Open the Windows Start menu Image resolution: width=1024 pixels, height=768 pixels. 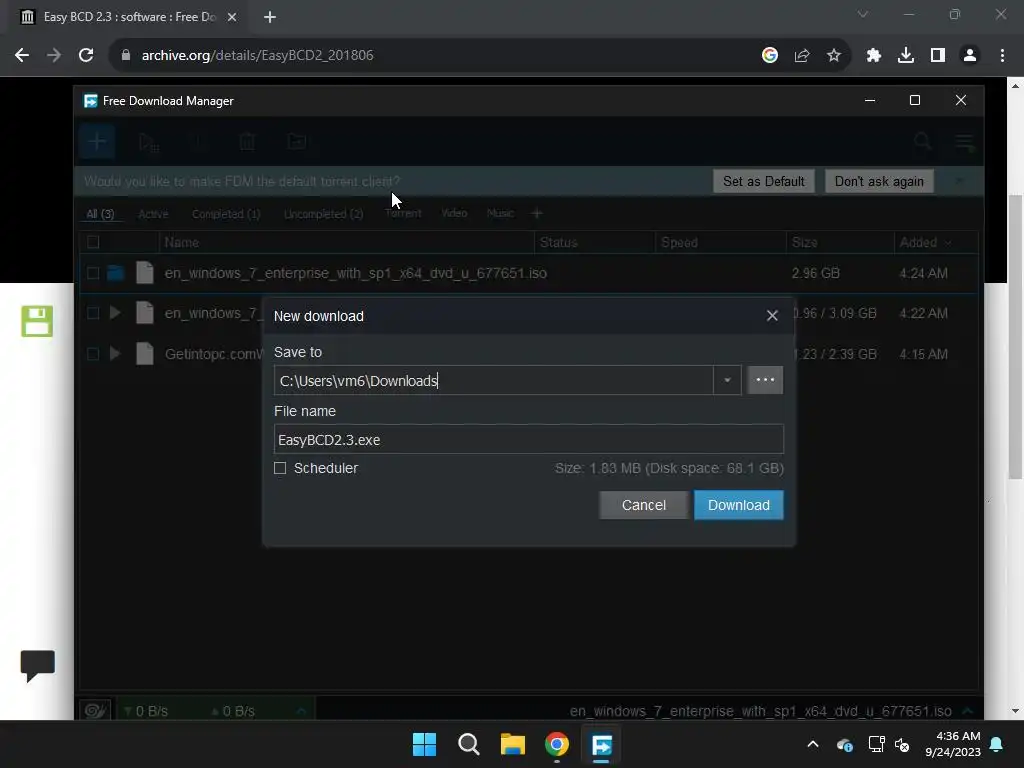tap(424, 744)
